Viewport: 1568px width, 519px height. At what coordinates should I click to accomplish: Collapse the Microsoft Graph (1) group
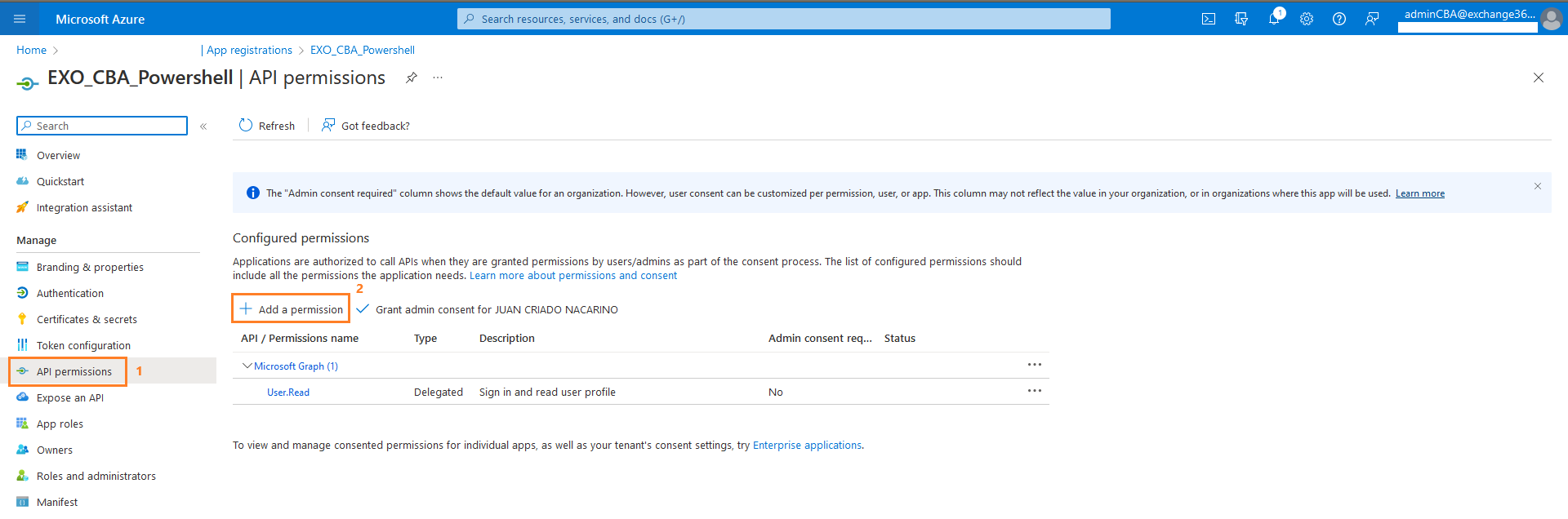point(247,366)
